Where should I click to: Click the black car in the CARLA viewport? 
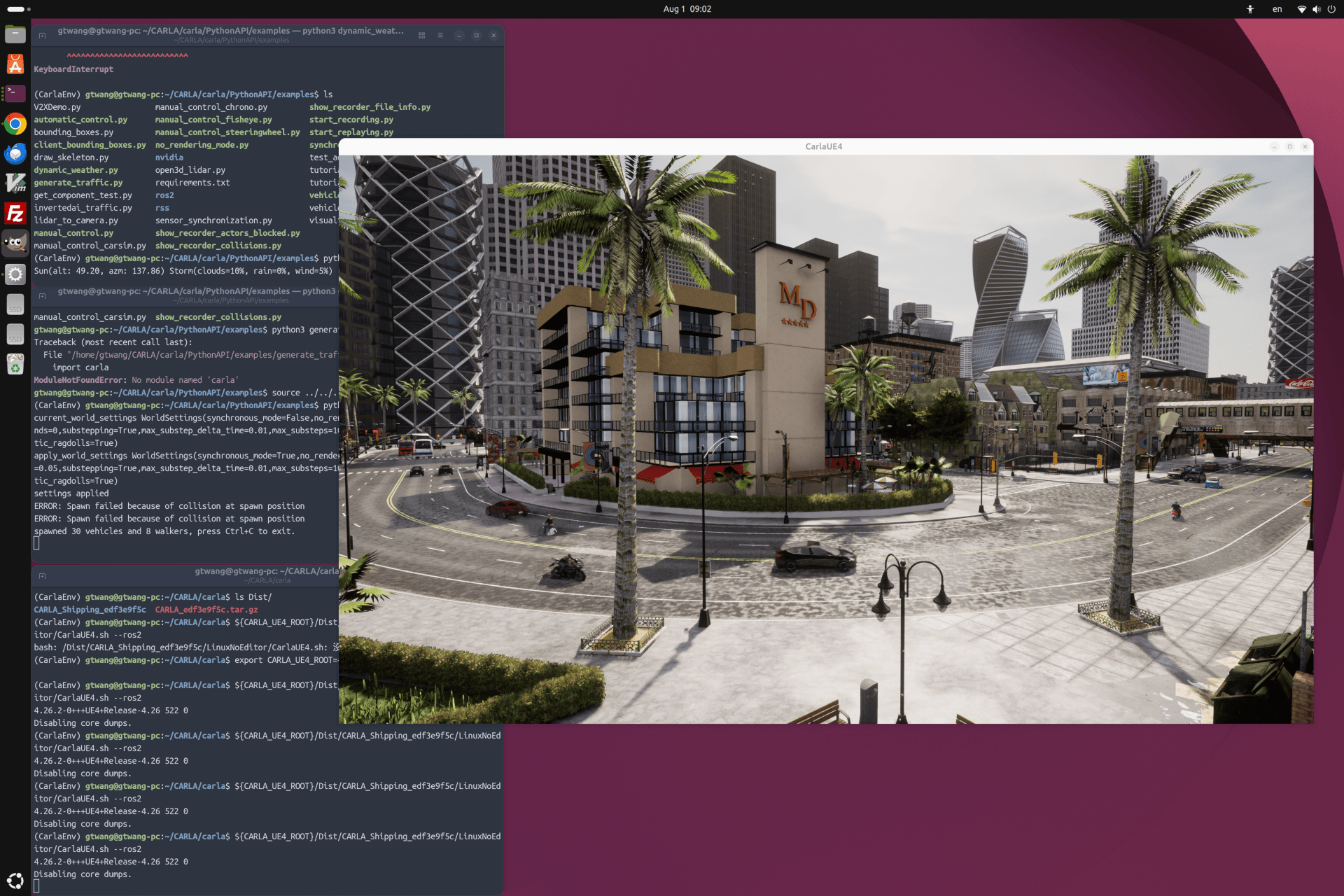click(815, 558)
